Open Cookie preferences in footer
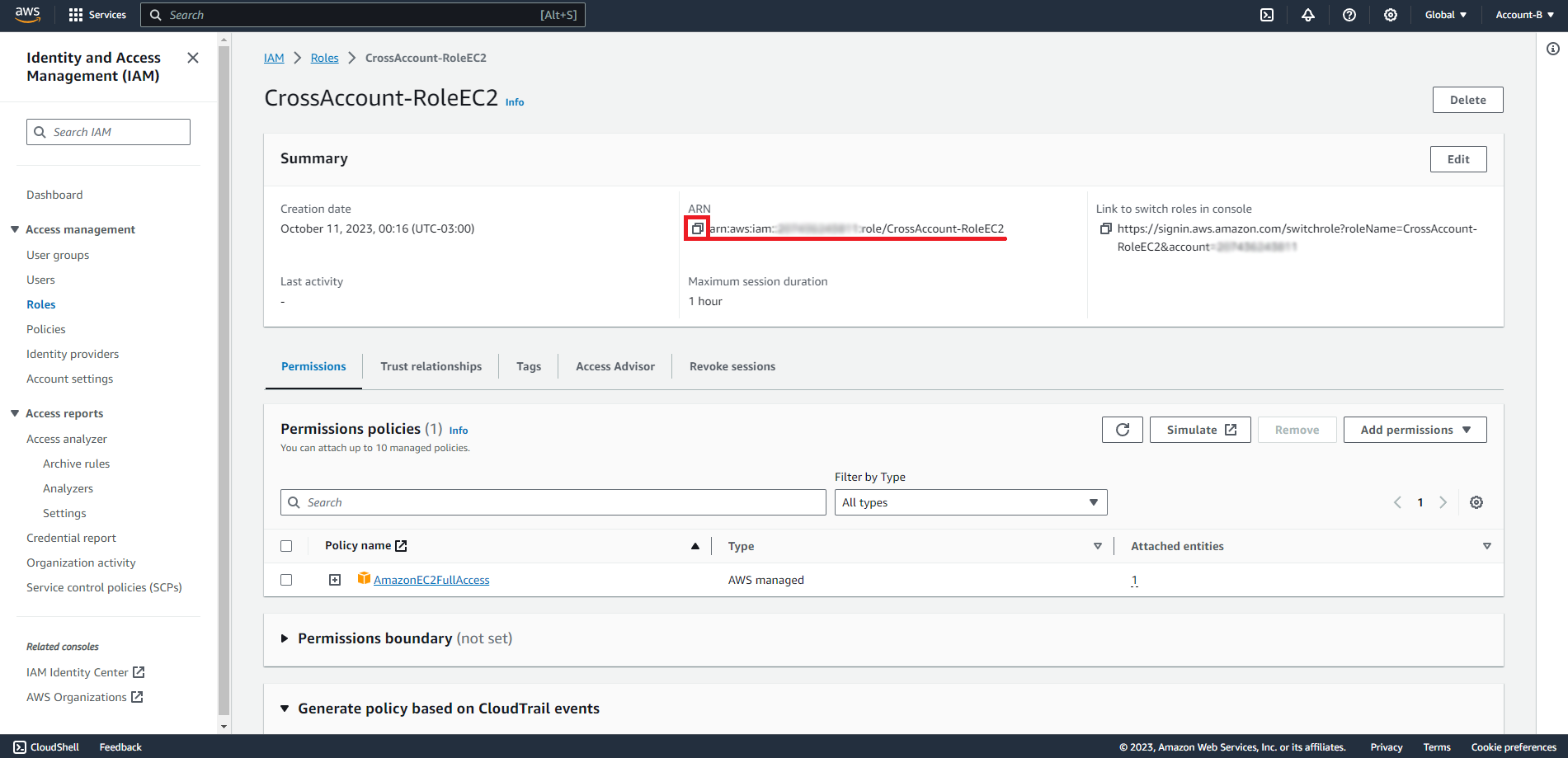 click(1514, 747)
